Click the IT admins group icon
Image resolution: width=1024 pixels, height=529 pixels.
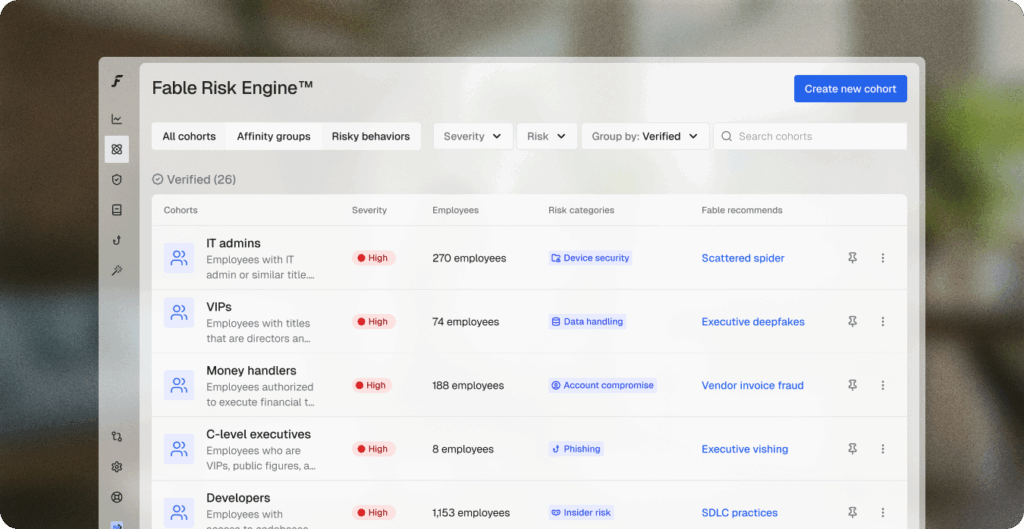(x=179, y=258)
